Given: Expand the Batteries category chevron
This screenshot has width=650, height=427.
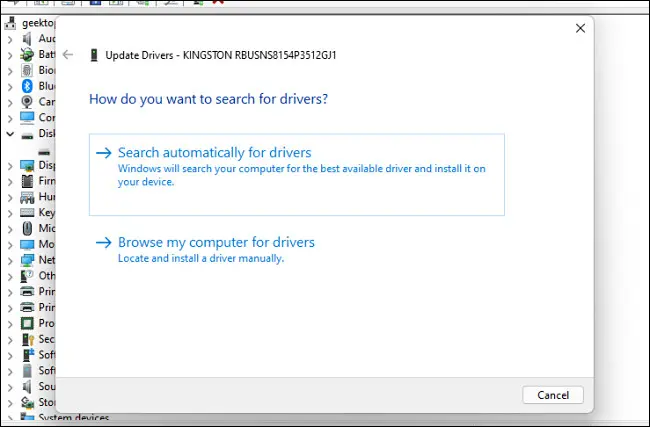Looking at the screenshot, I should pos(10,56).
